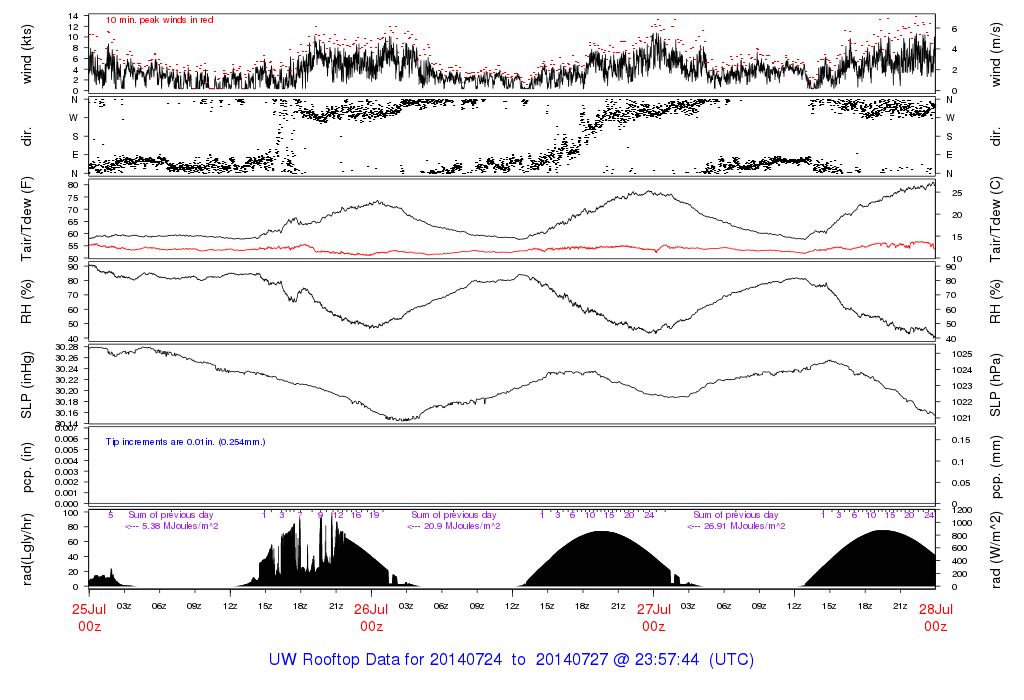Click the '5.38 MJoules/m^2' radiation sum label

pyautogui.click(x=172, y=525)
